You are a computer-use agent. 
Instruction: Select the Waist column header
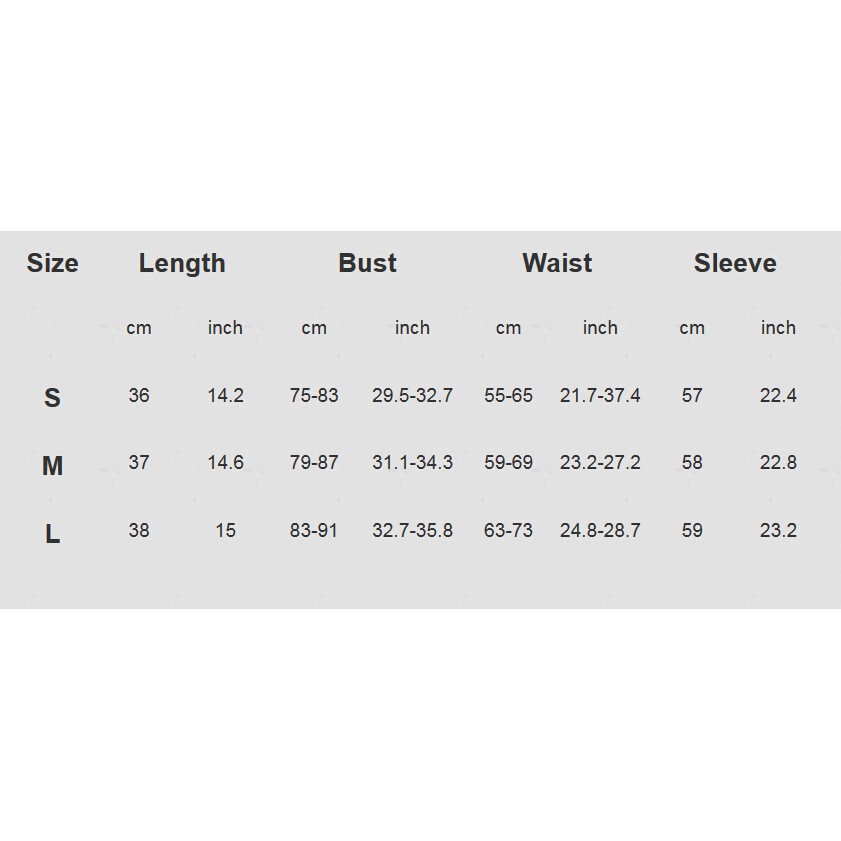[557, 264]
